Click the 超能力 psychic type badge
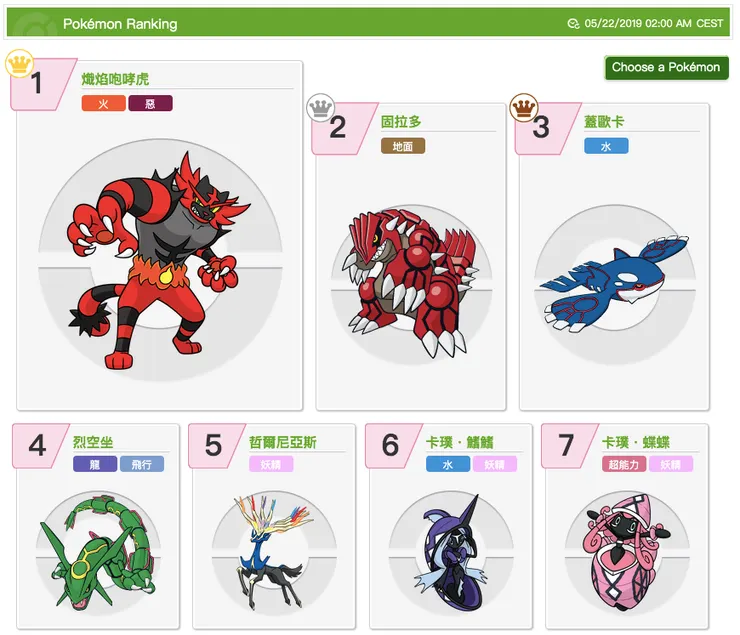Screen dimensions: 740x635 click(x=624, y=464)
